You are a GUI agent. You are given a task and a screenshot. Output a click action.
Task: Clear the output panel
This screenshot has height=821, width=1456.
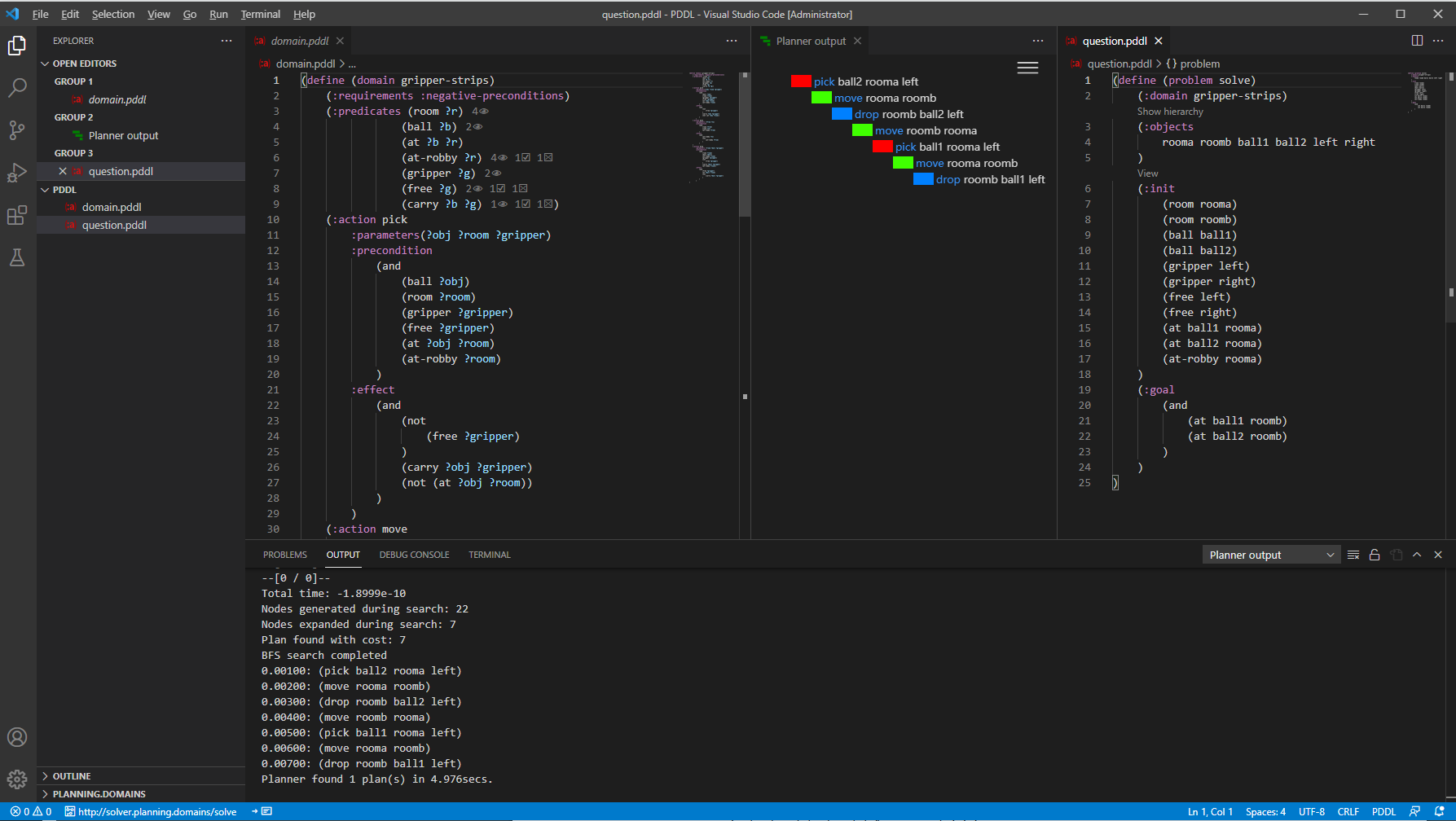1353,555
